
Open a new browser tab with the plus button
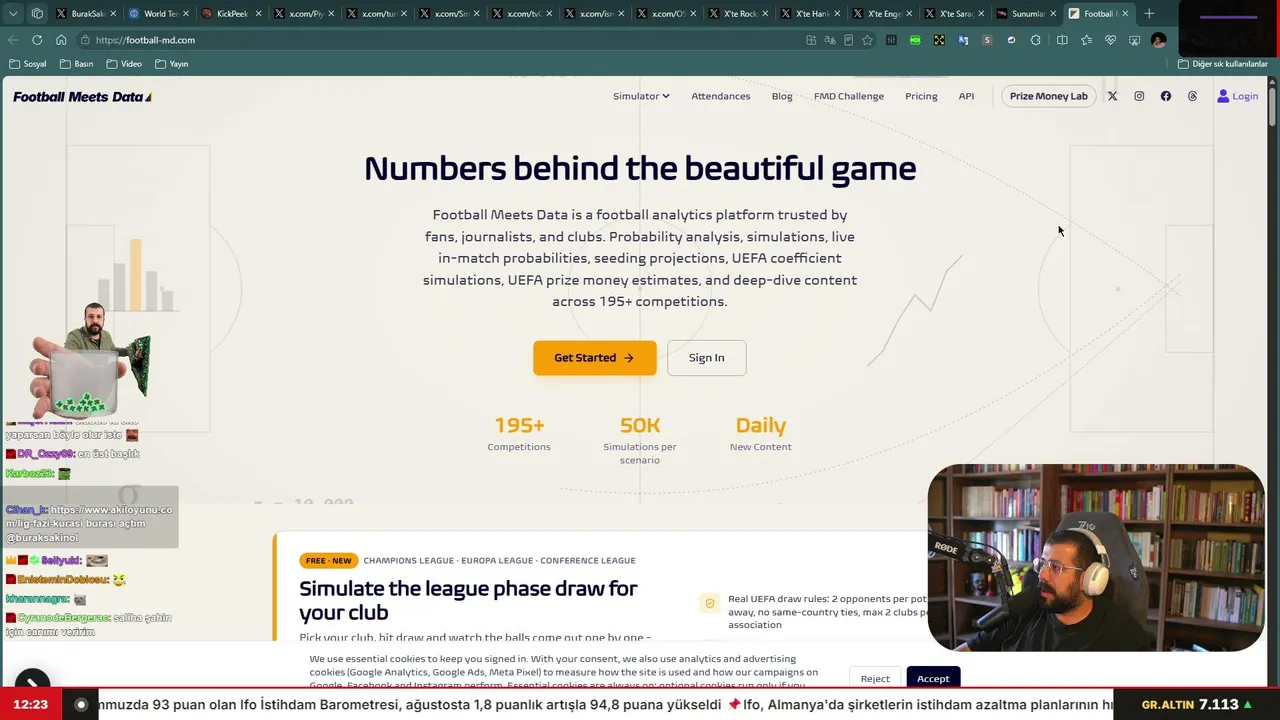(x=1149, y=14)
